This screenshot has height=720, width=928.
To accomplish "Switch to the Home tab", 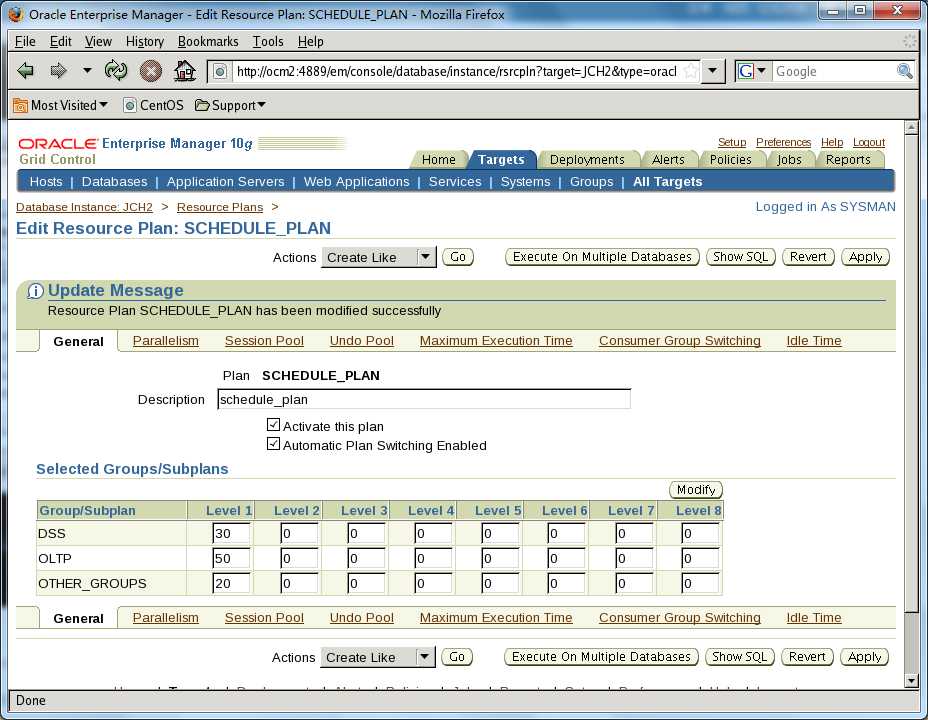I will tap(439, 160).
